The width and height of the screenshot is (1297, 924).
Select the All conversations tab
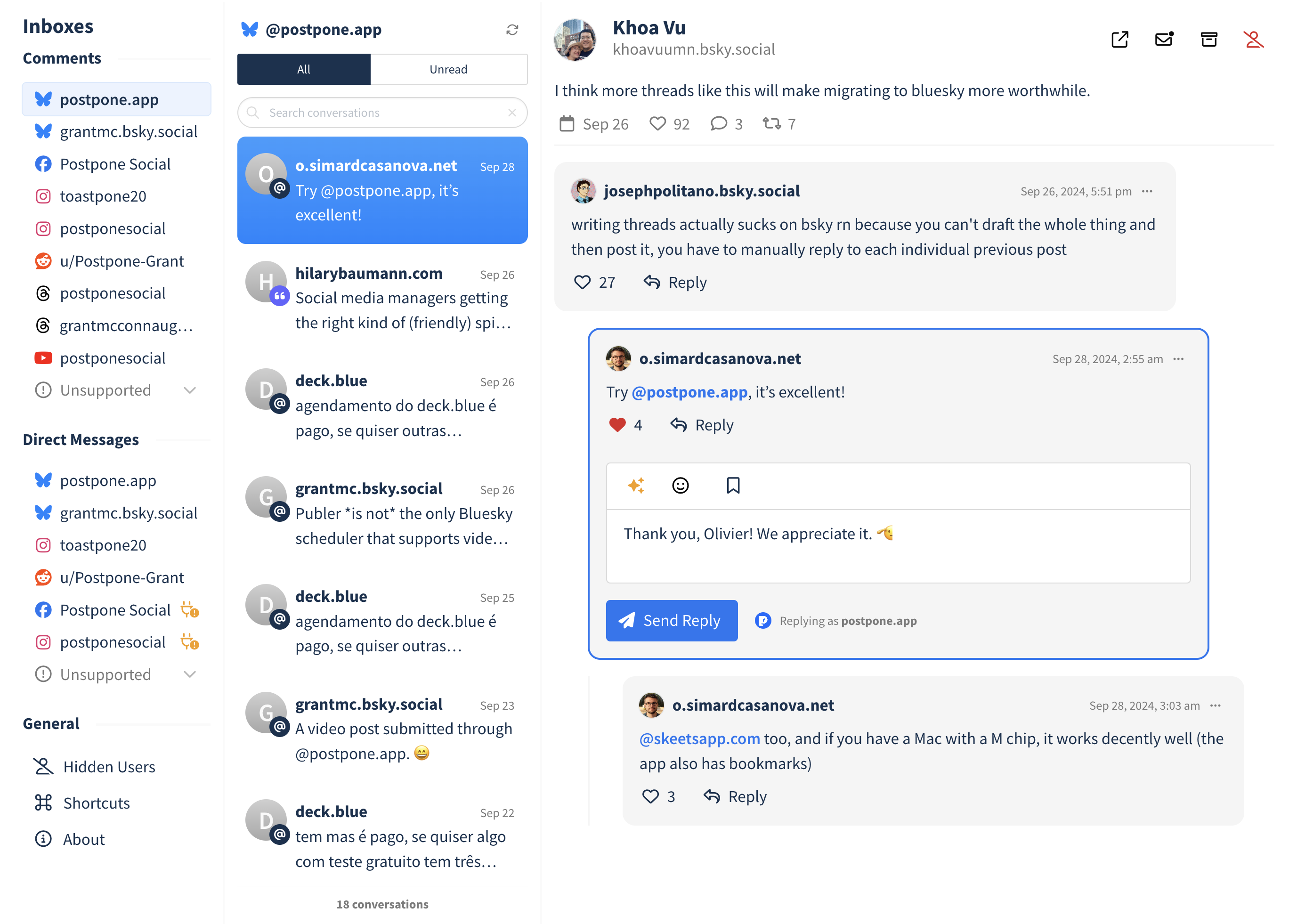point(304,69)
